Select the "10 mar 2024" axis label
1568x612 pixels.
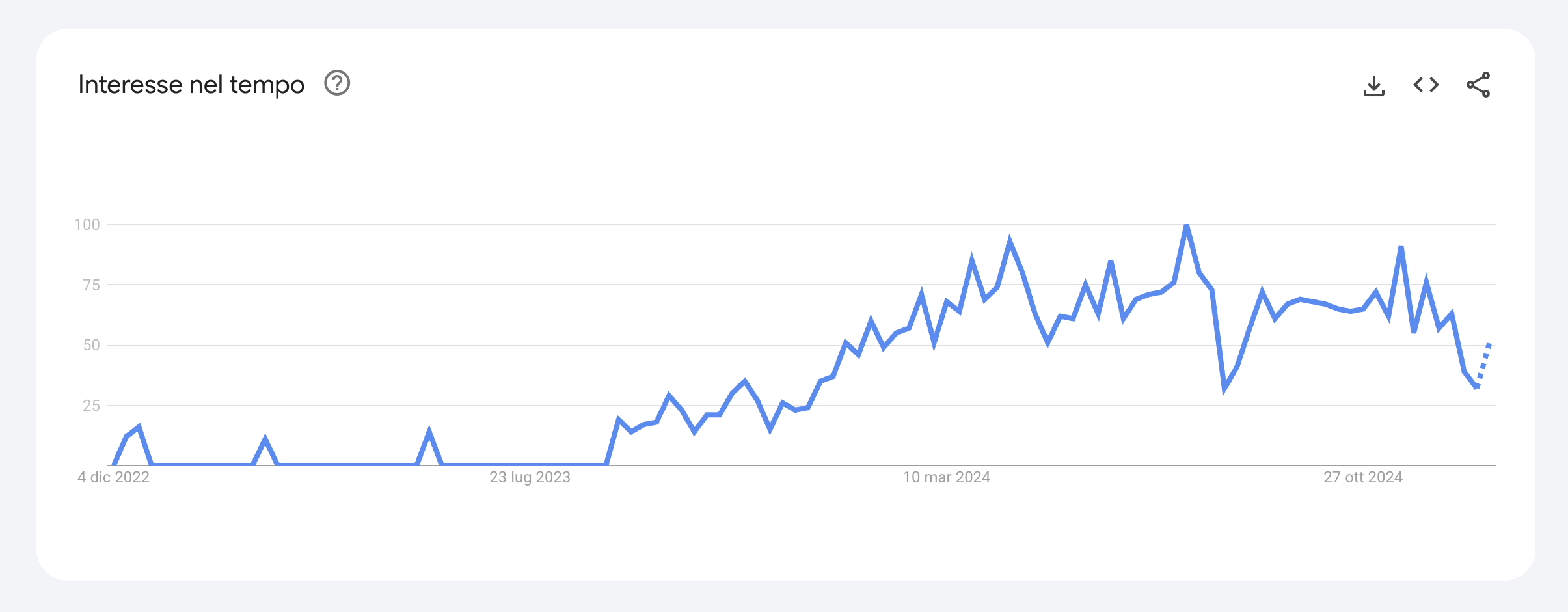[x=946, y=477]
